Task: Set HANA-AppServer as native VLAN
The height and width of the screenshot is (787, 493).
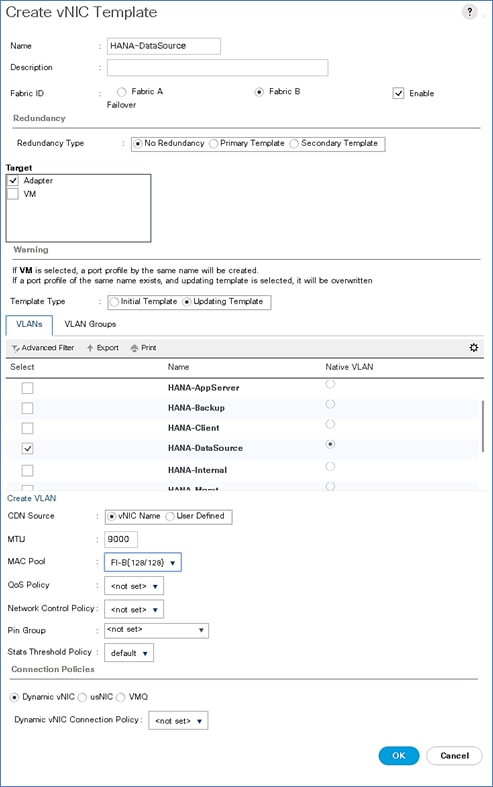Action: 330,384
